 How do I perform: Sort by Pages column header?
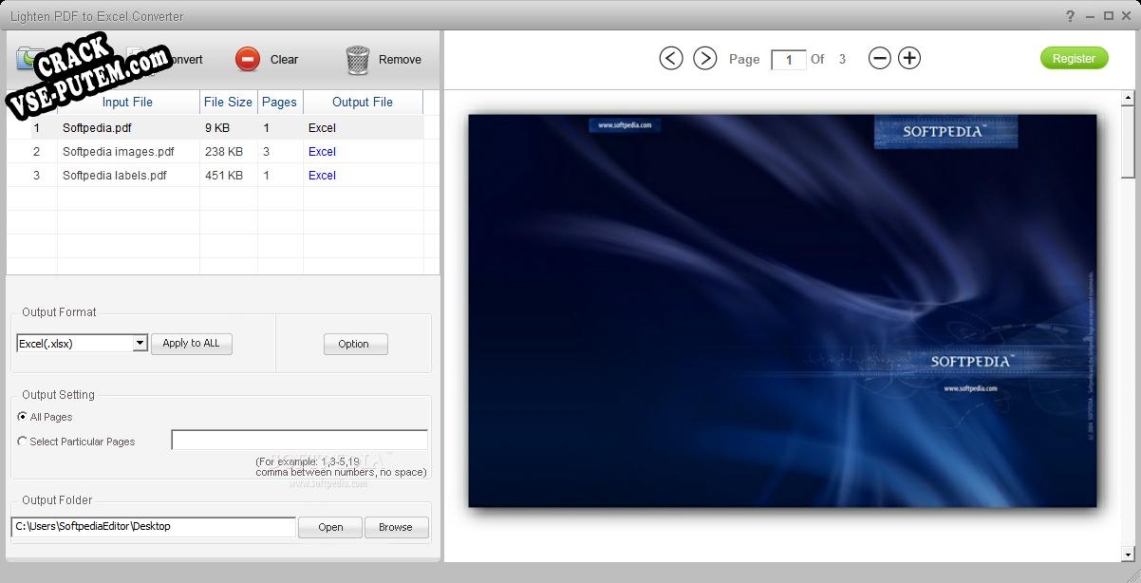(279, 102)
